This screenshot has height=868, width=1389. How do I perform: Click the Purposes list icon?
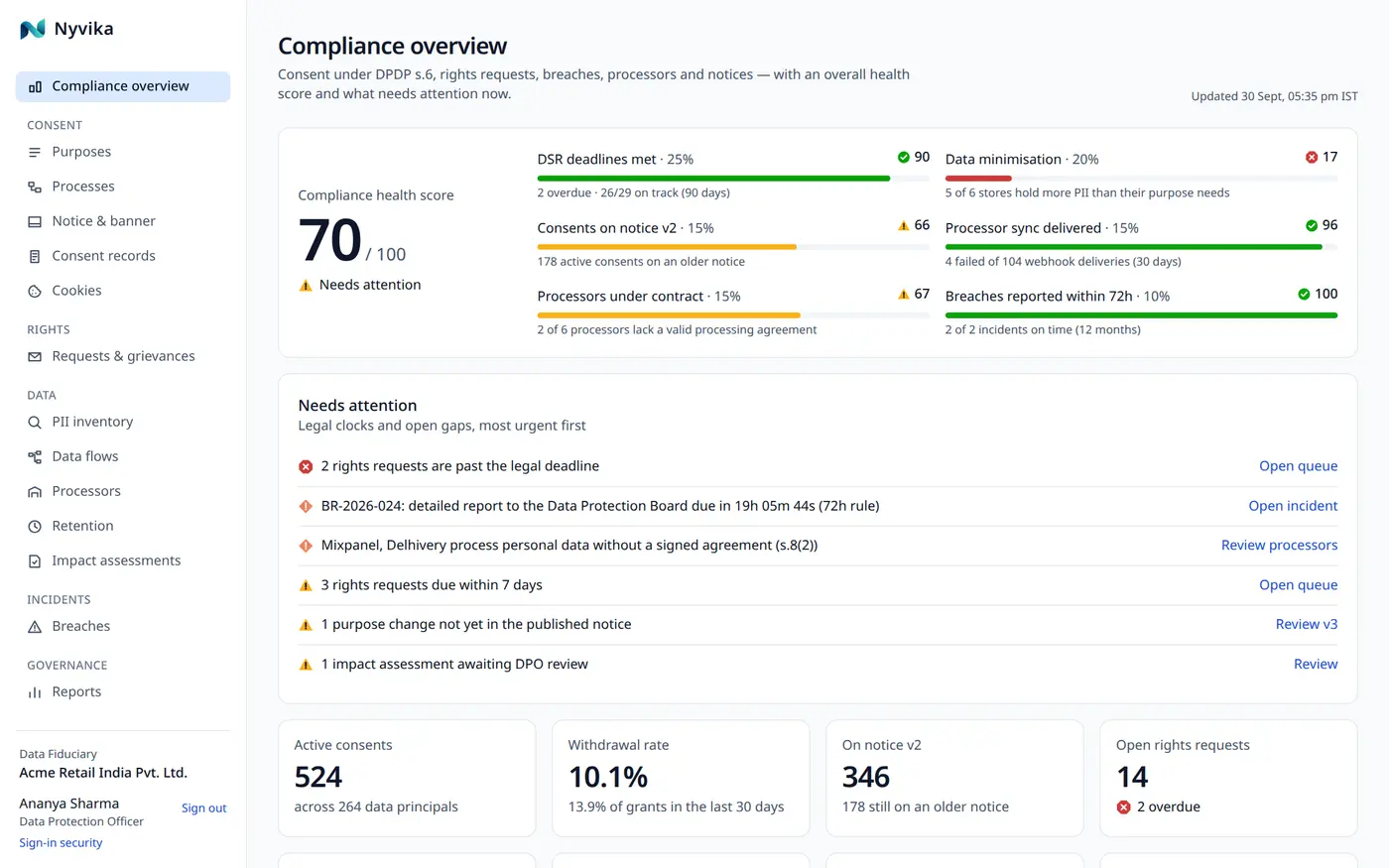pos(35,152)
